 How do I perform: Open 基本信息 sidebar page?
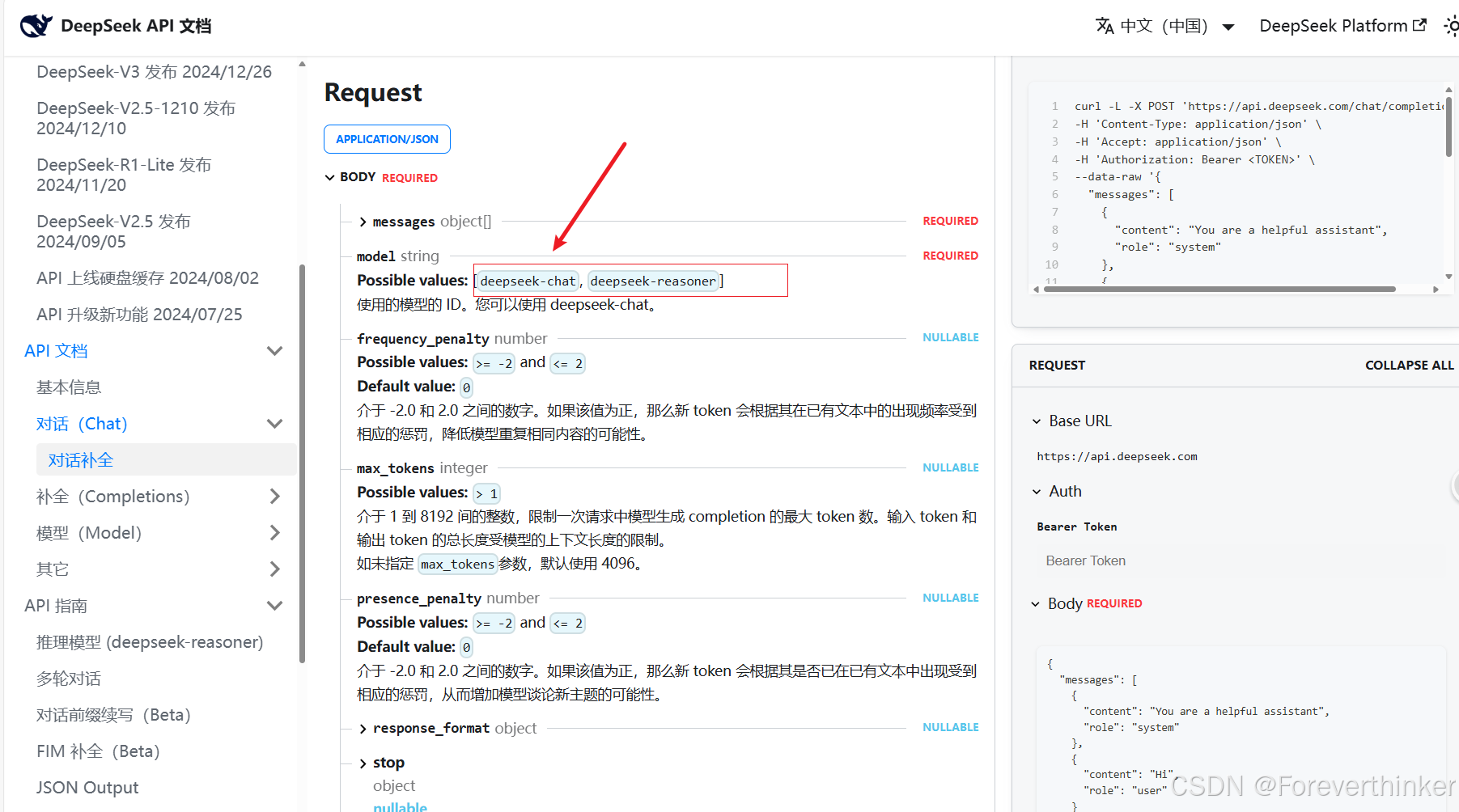pos(69,387)
